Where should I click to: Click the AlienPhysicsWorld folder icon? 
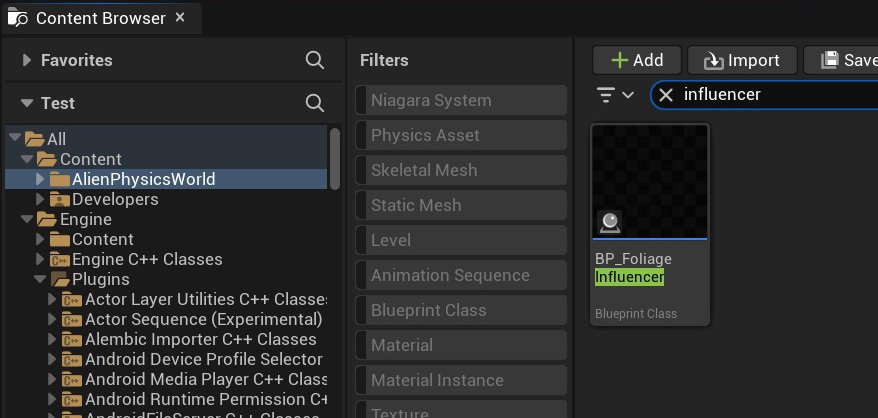[x=59, y=179]
